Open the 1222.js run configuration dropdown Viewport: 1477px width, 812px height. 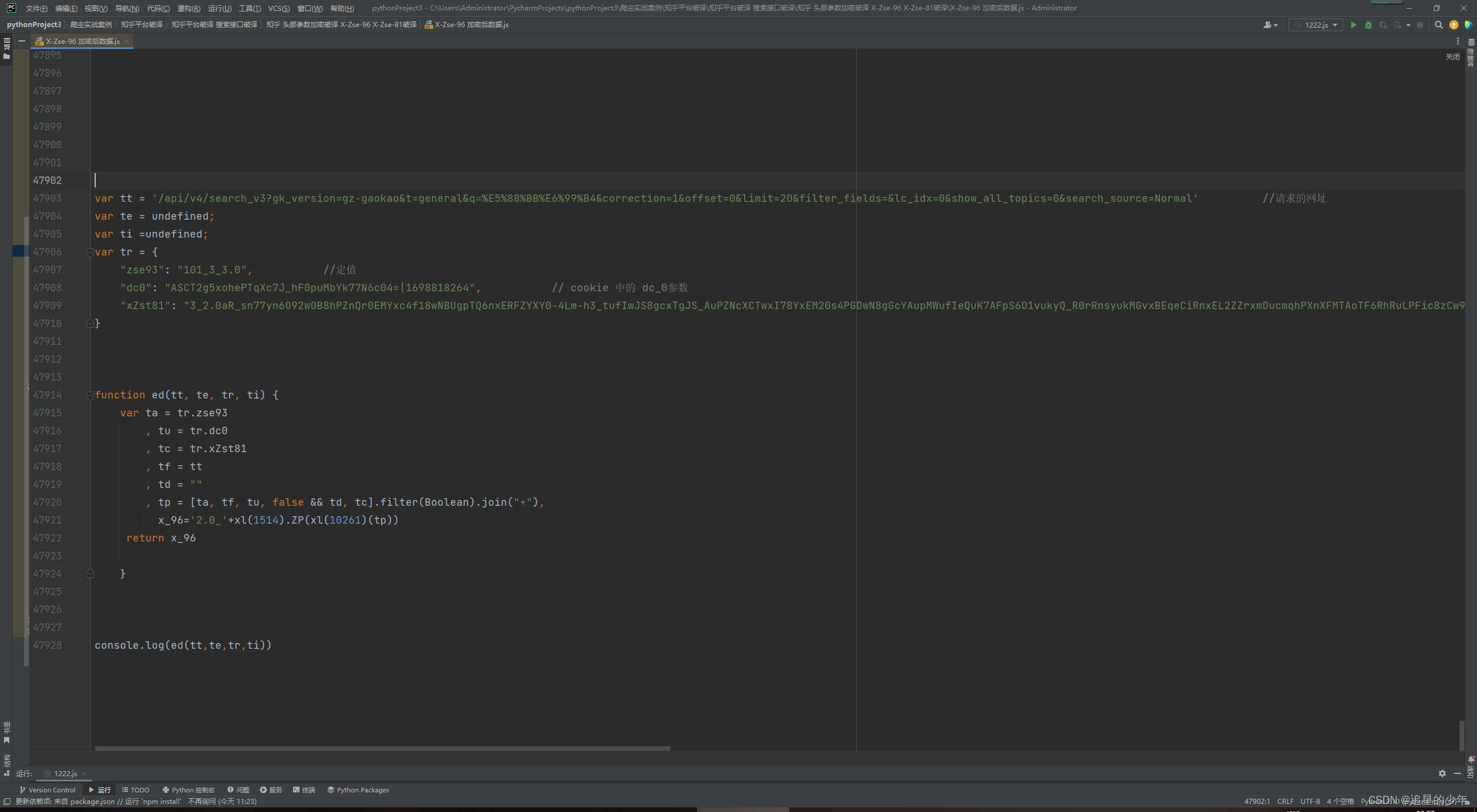pos(1315,25)
